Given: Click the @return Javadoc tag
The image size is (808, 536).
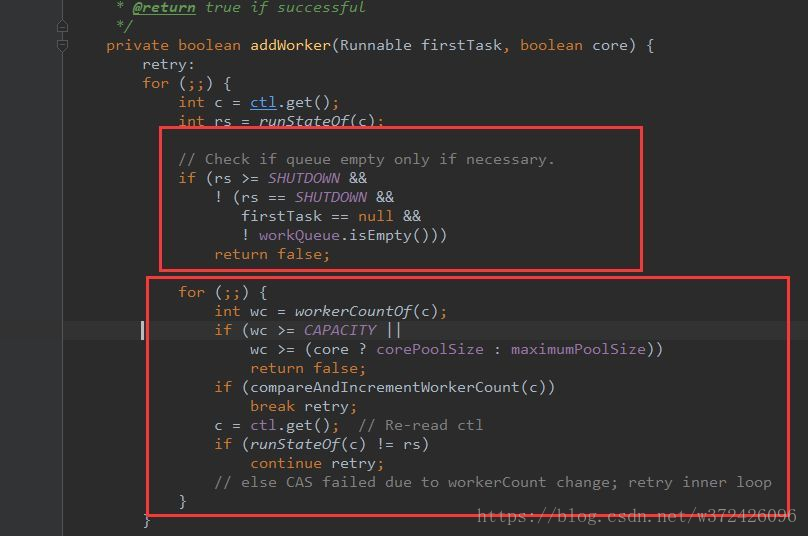Looking at the screenshot, I should point(164,8).
